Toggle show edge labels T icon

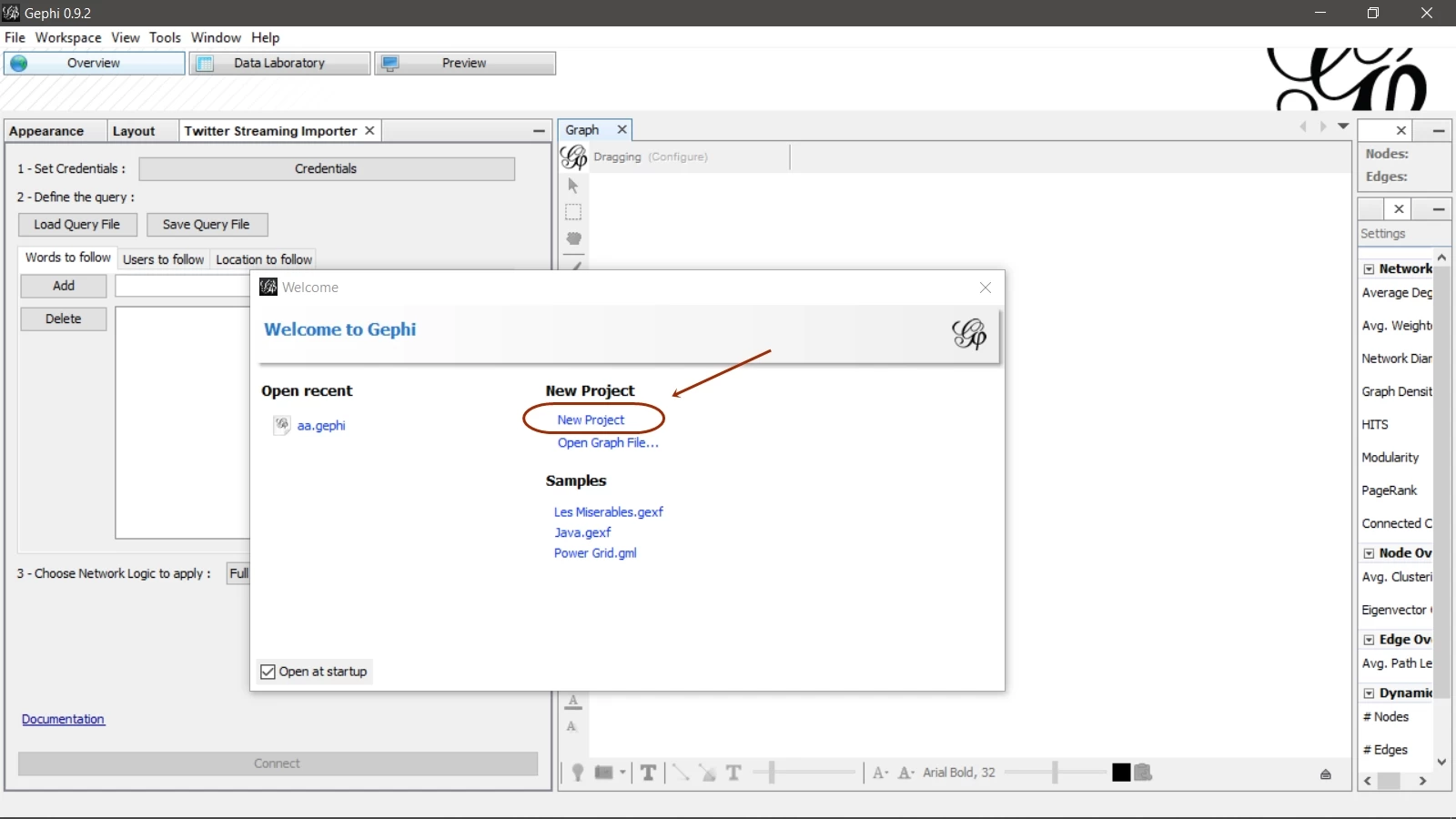[x=733, y=773]
